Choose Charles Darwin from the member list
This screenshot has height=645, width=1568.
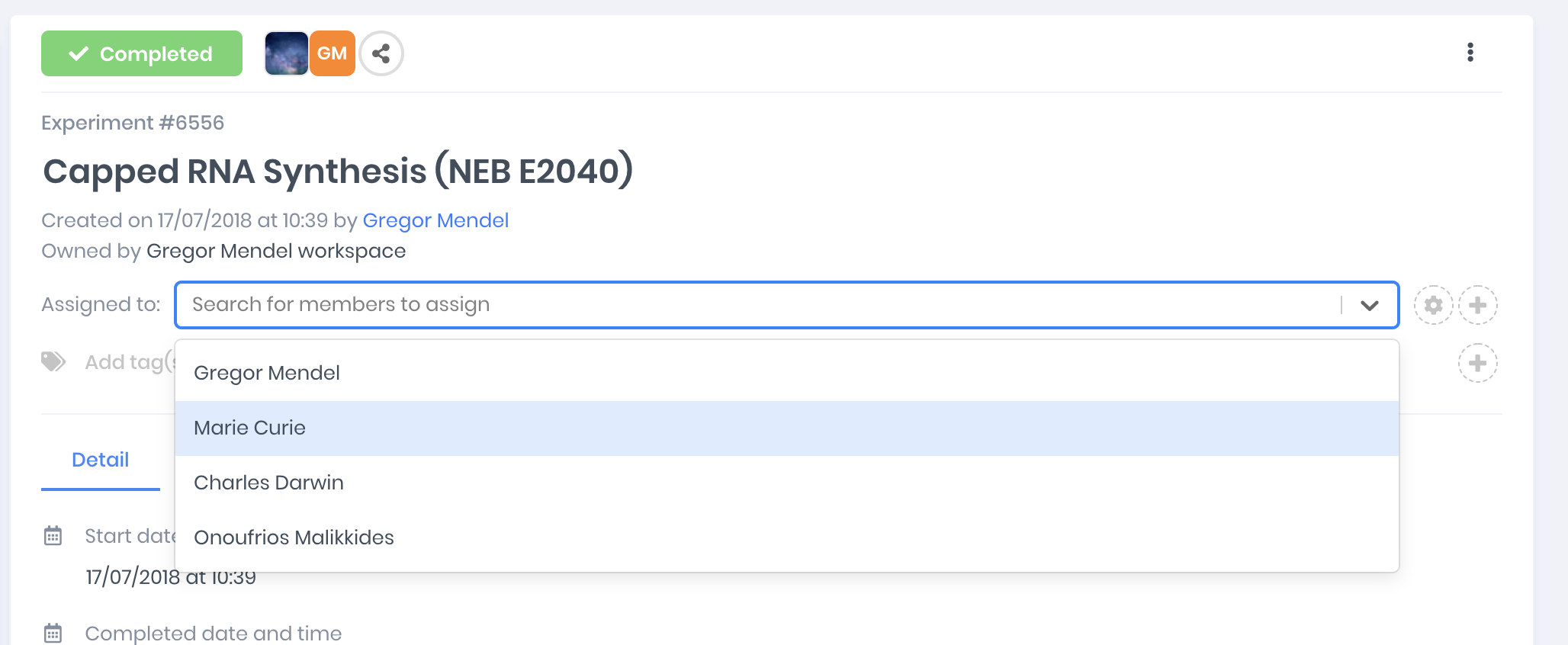269,483
